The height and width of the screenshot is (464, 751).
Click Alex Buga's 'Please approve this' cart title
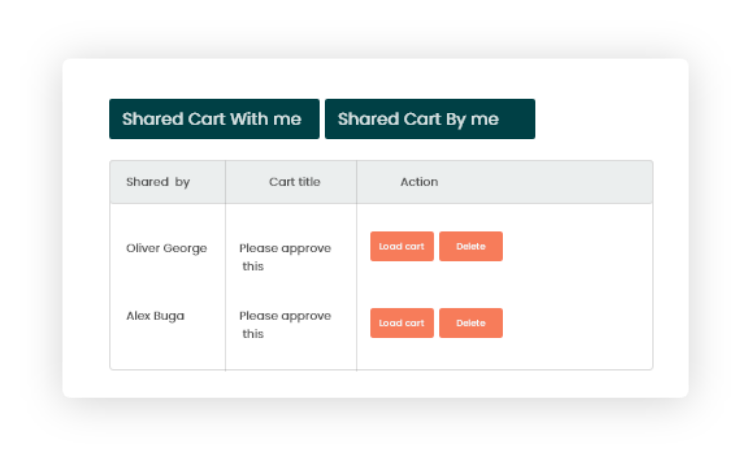[x=285, y=325]
